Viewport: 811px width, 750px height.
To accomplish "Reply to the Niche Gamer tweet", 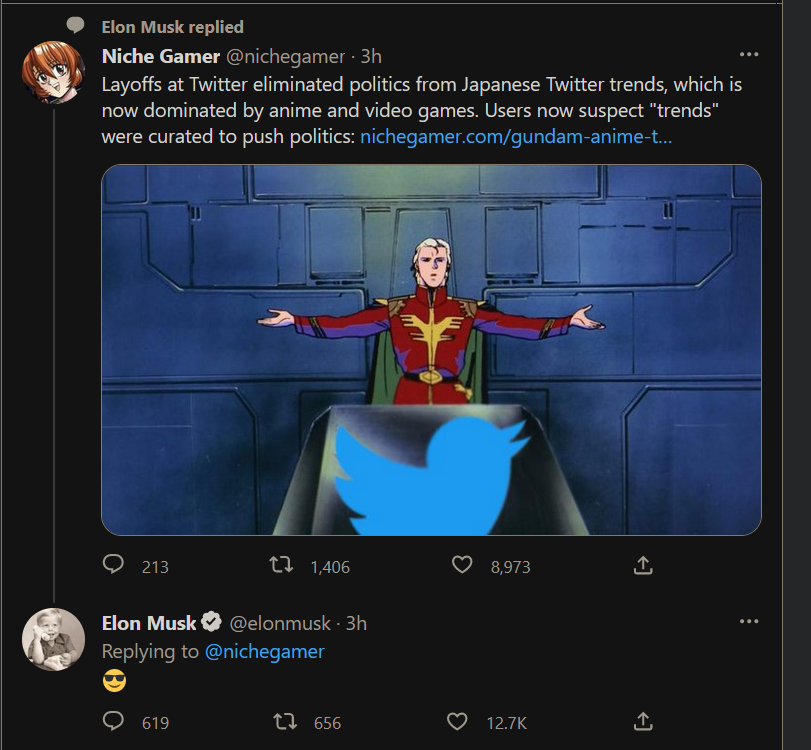I will pos(113,564).
